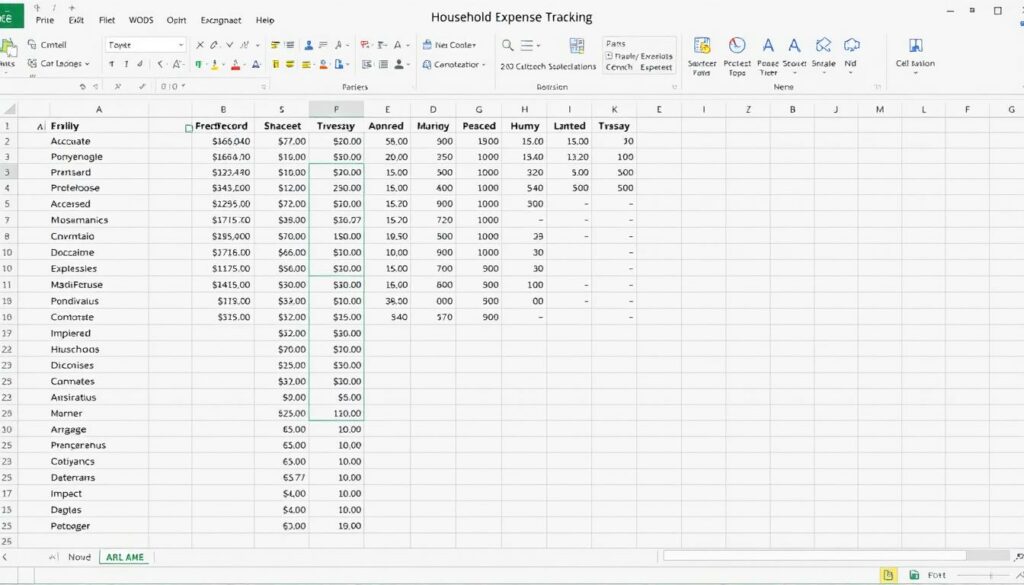Open the Toyte font name dropdown
Screen dimensions: 1024x585
click(x=181, y=45)
